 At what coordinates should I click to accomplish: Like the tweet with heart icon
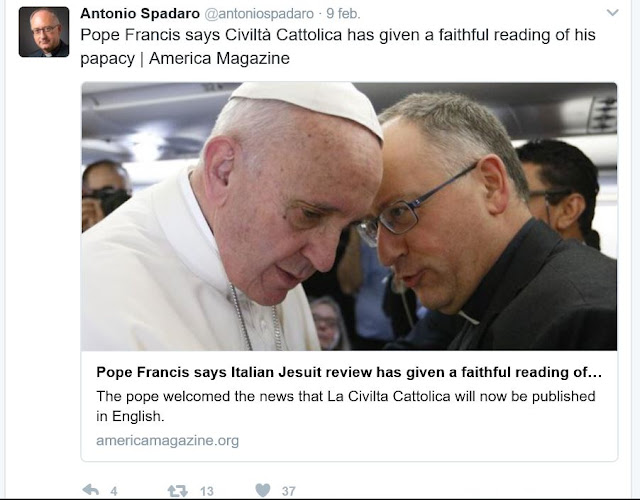pyautogui.click(x=262, y=490)
